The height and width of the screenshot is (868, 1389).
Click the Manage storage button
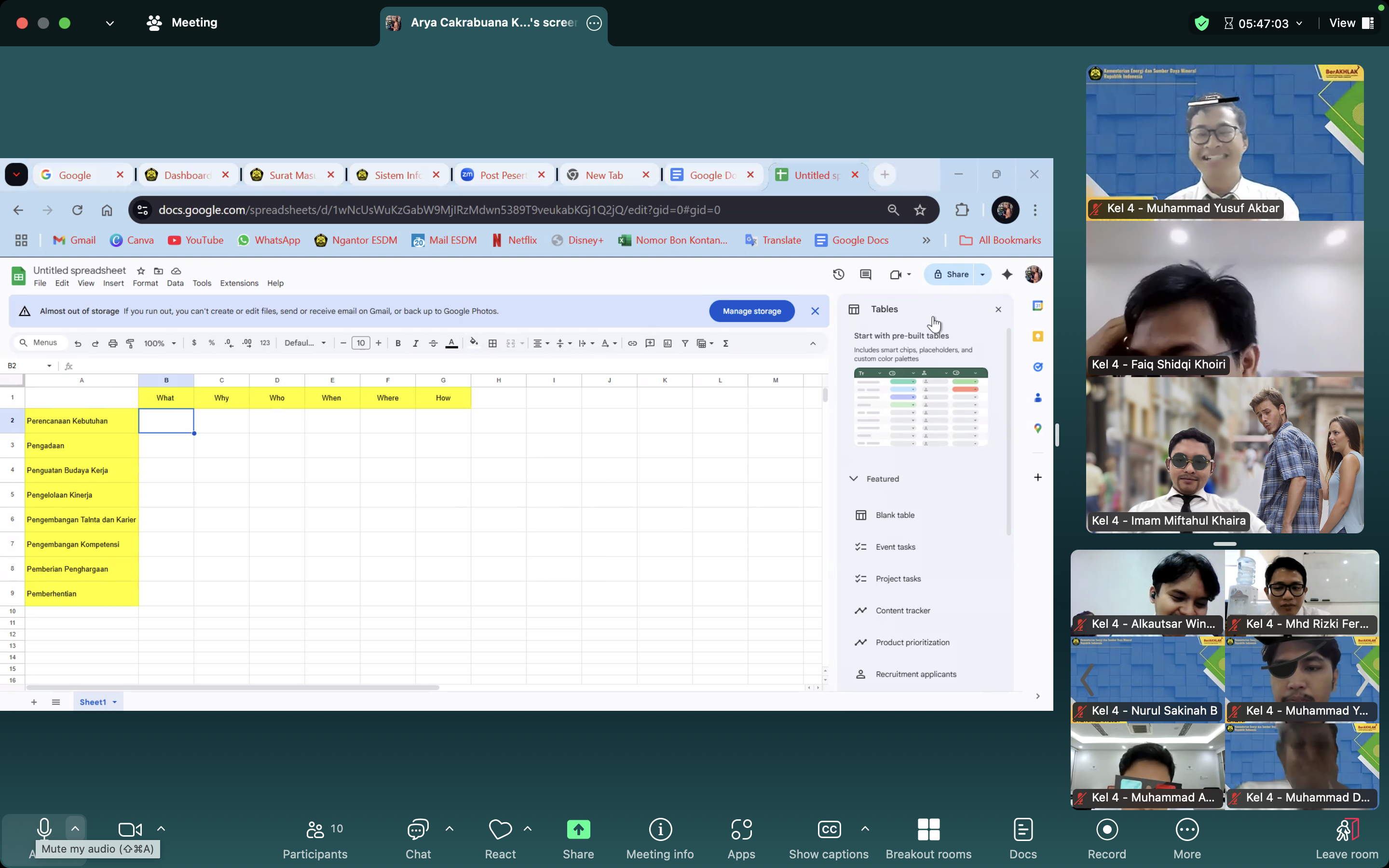click(x=751, y=311)
